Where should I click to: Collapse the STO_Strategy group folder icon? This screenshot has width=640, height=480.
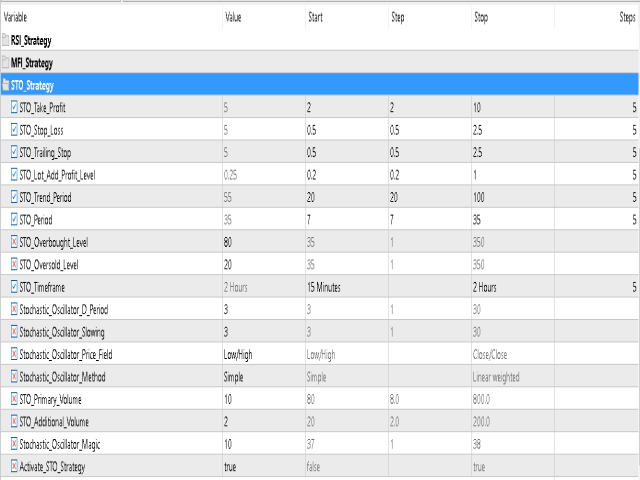[5, 85]
